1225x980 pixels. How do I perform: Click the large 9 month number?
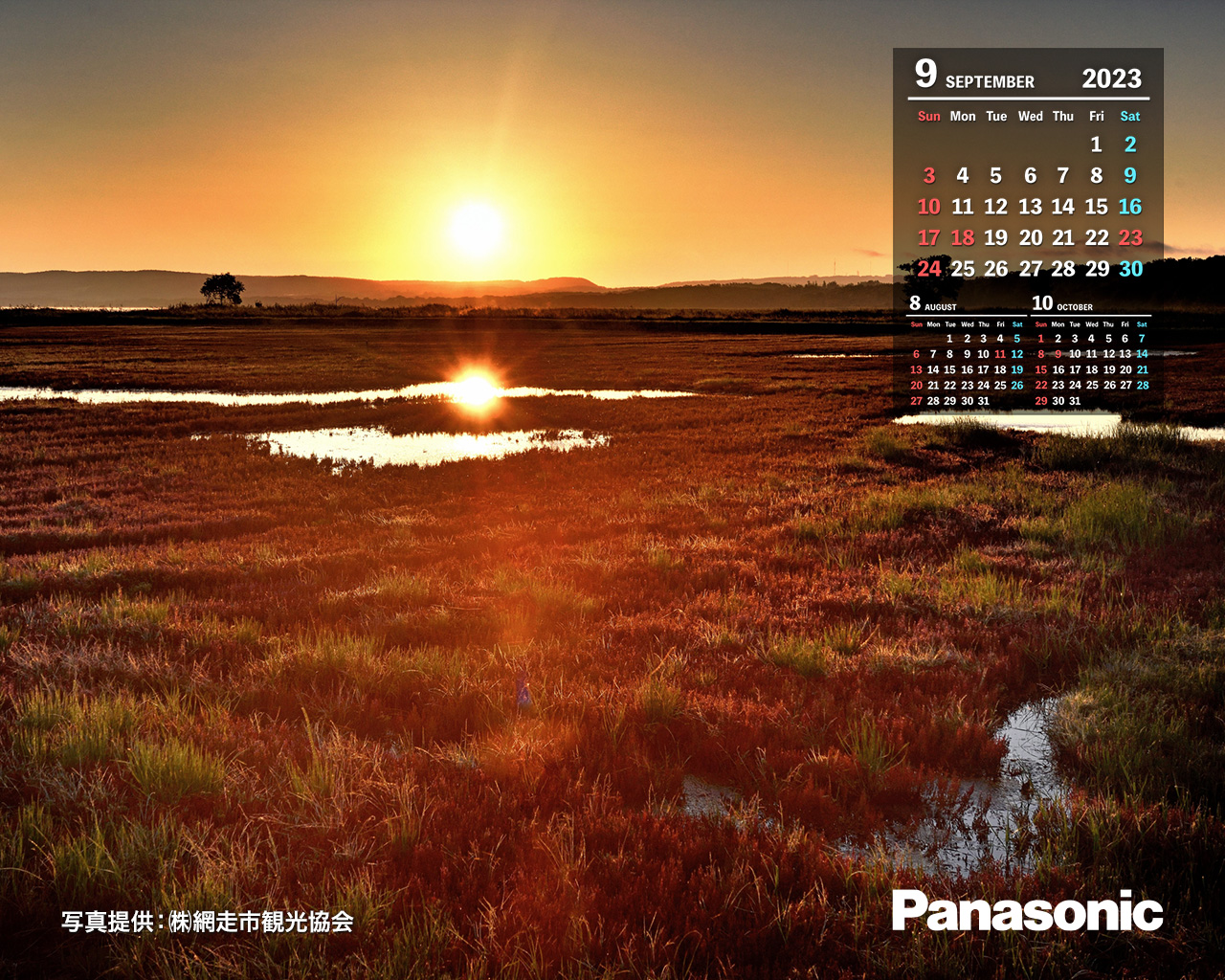(x=924, y=74)
